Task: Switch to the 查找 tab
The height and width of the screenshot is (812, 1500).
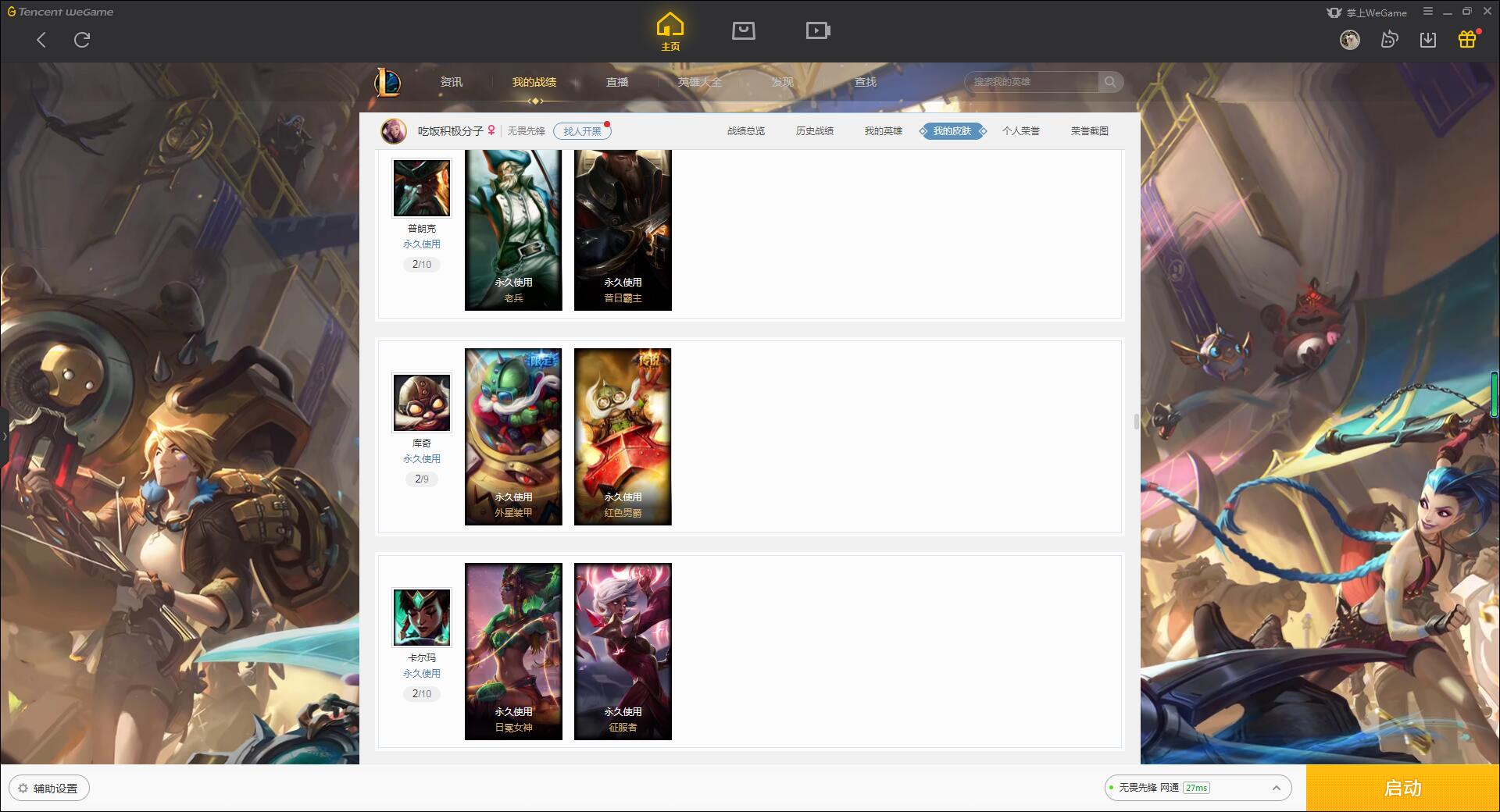Action: 866,82
